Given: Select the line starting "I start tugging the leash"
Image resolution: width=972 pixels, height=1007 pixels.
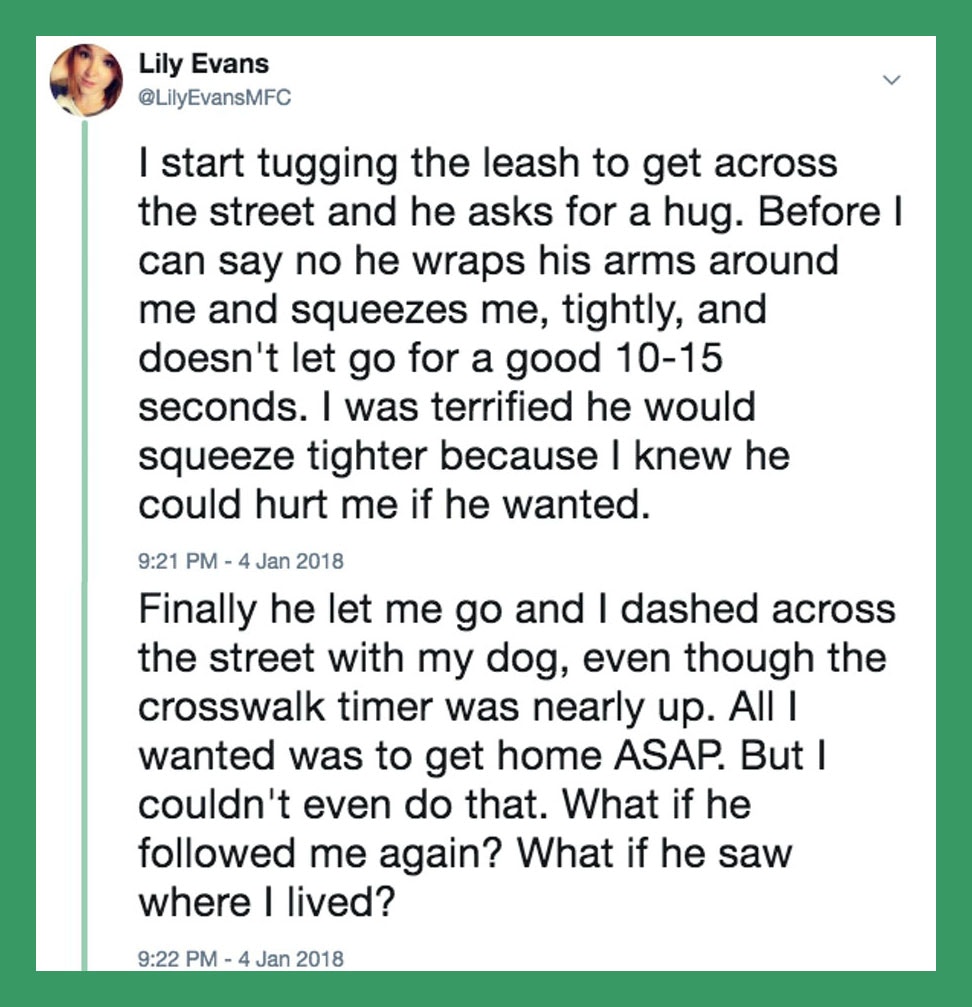Looking at the screenshot, I should (487, 163).
